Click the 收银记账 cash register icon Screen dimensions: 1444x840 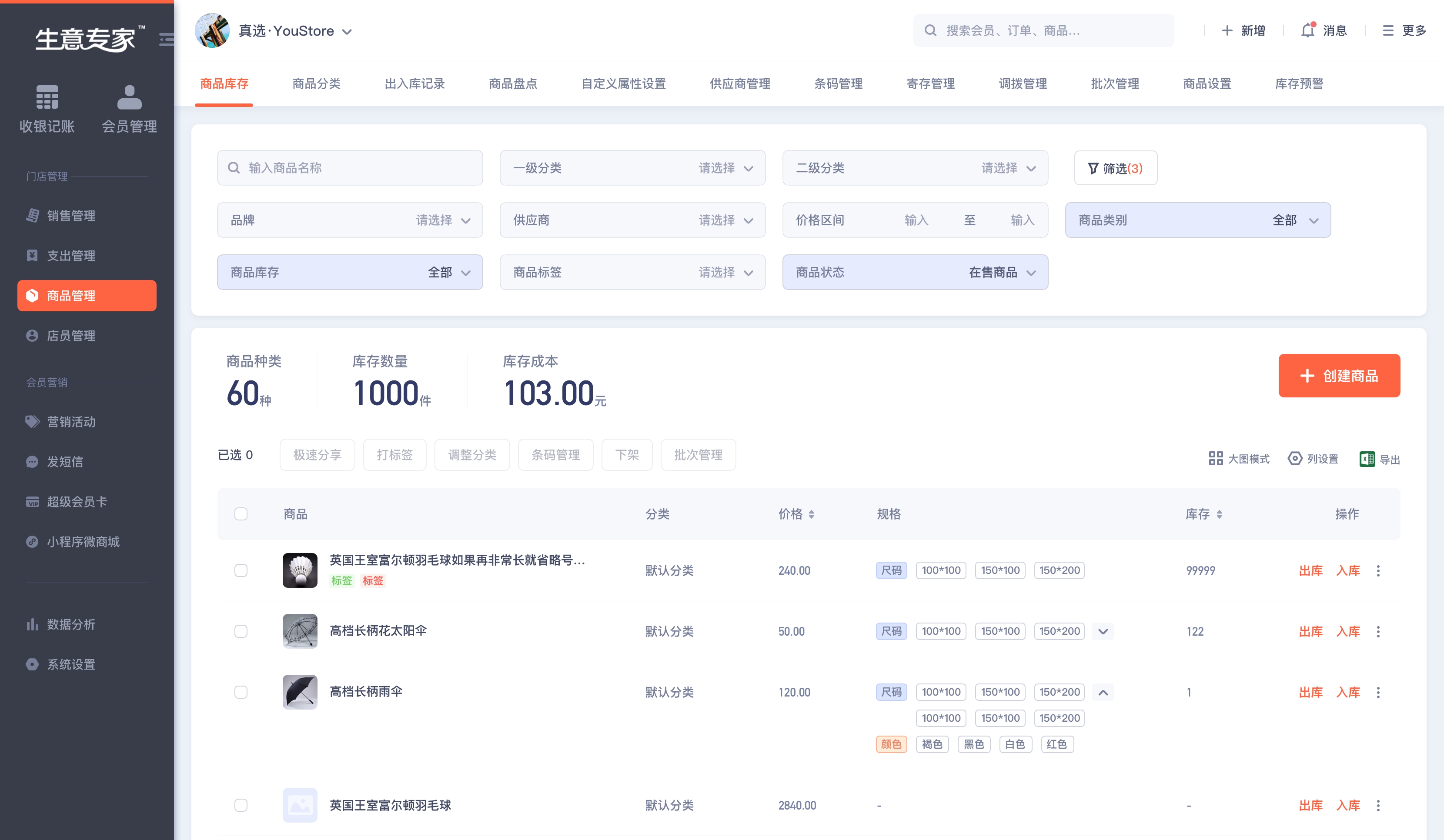[x=47, y=97]
